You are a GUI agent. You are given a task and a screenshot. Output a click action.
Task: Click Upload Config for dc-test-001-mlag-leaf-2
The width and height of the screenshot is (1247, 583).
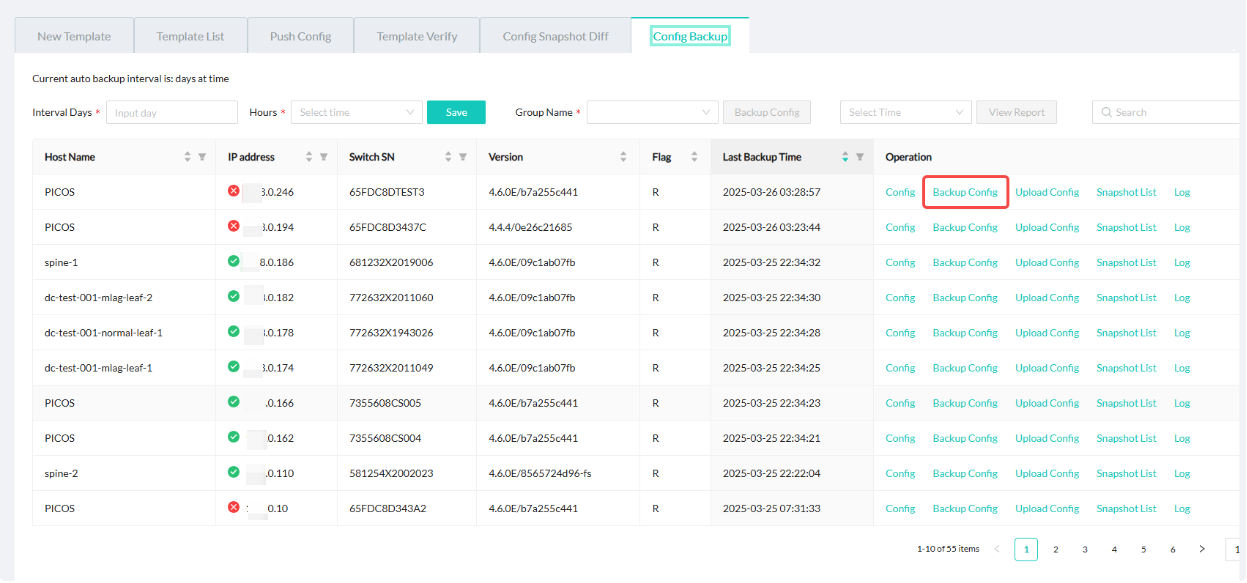[x=1047, y=298]
